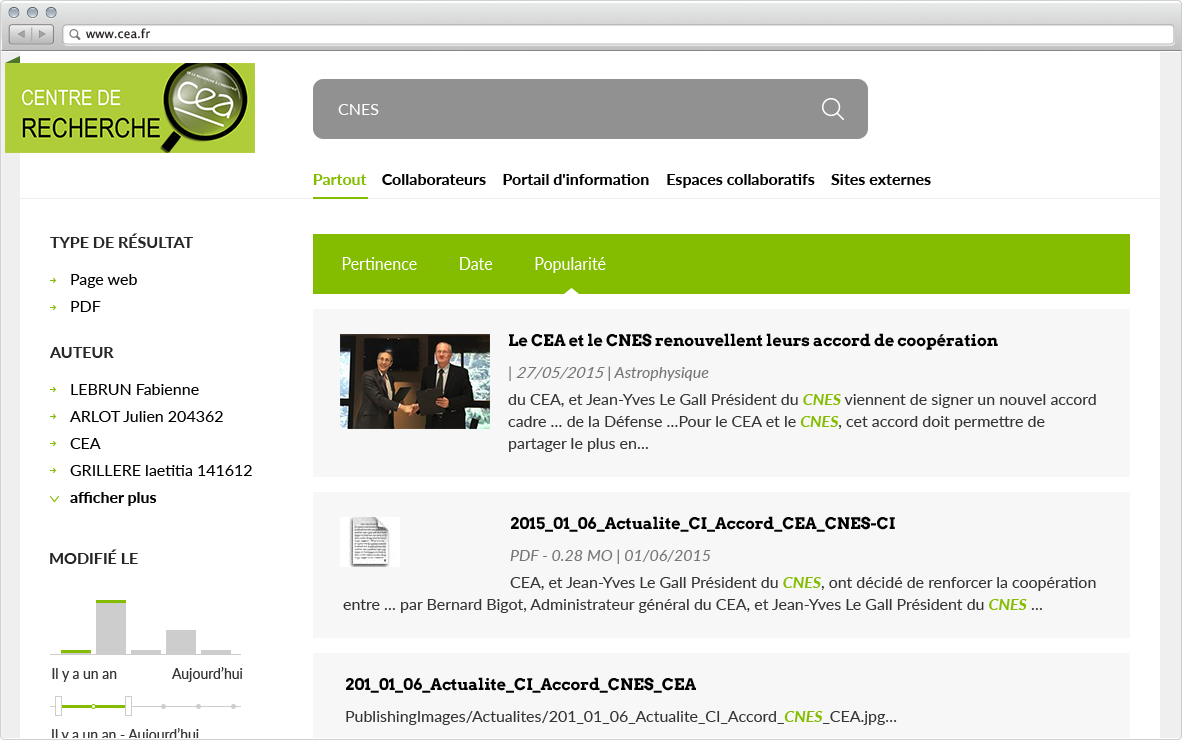Screen dimensions: 1183x740
Task: Open the Espaces collaboratifs tab
Action: click(x=740, y=180)
